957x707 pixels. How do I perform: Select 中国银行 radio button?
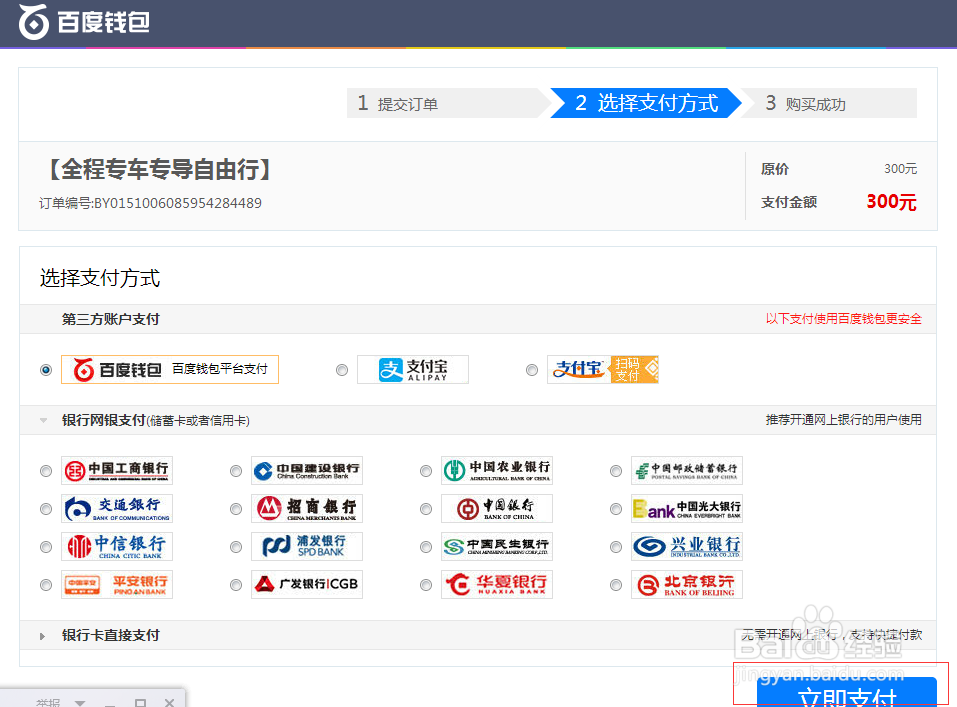point(426,509)
